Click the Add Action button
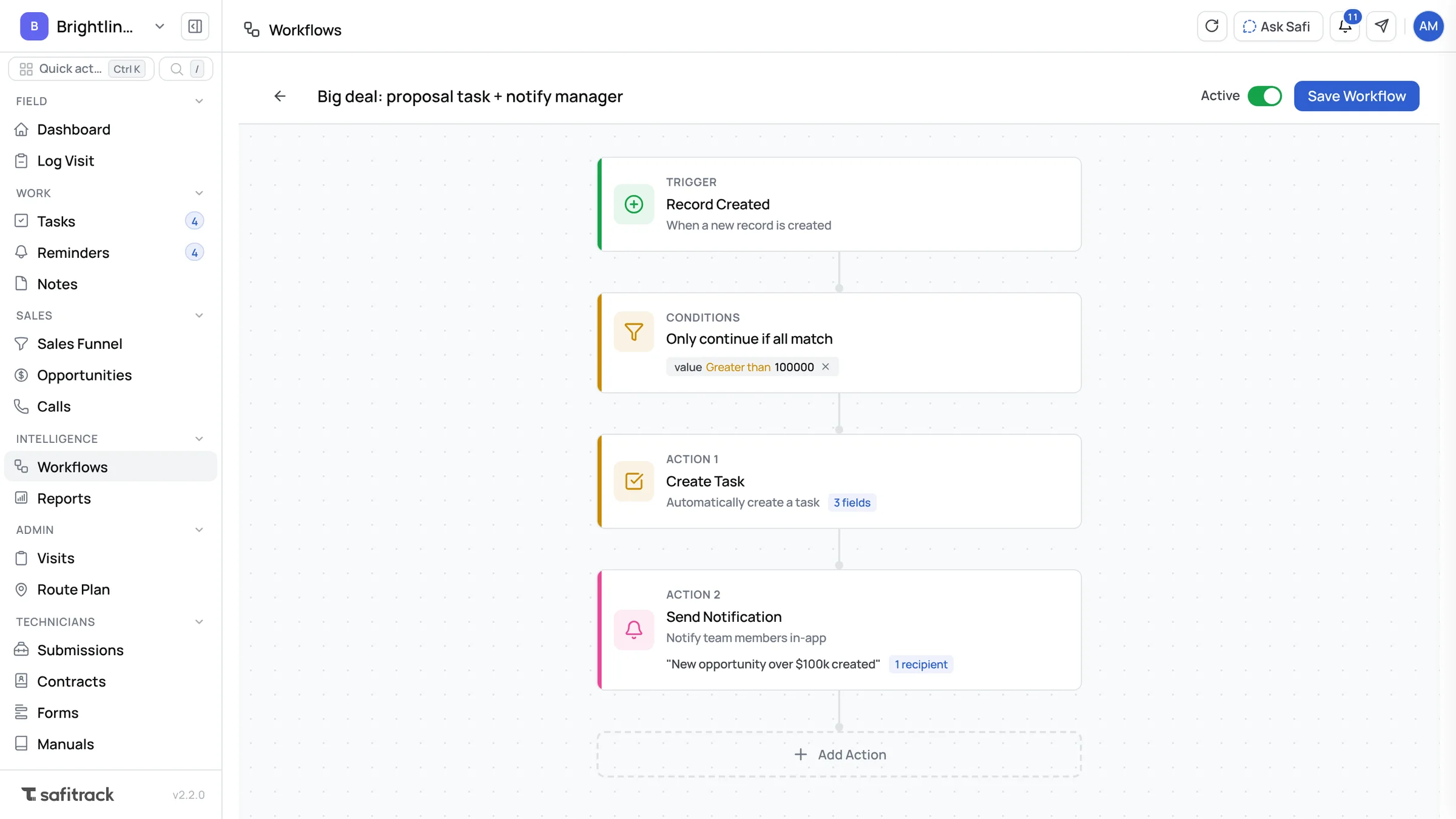The image size is (1456, 819). 839,754
